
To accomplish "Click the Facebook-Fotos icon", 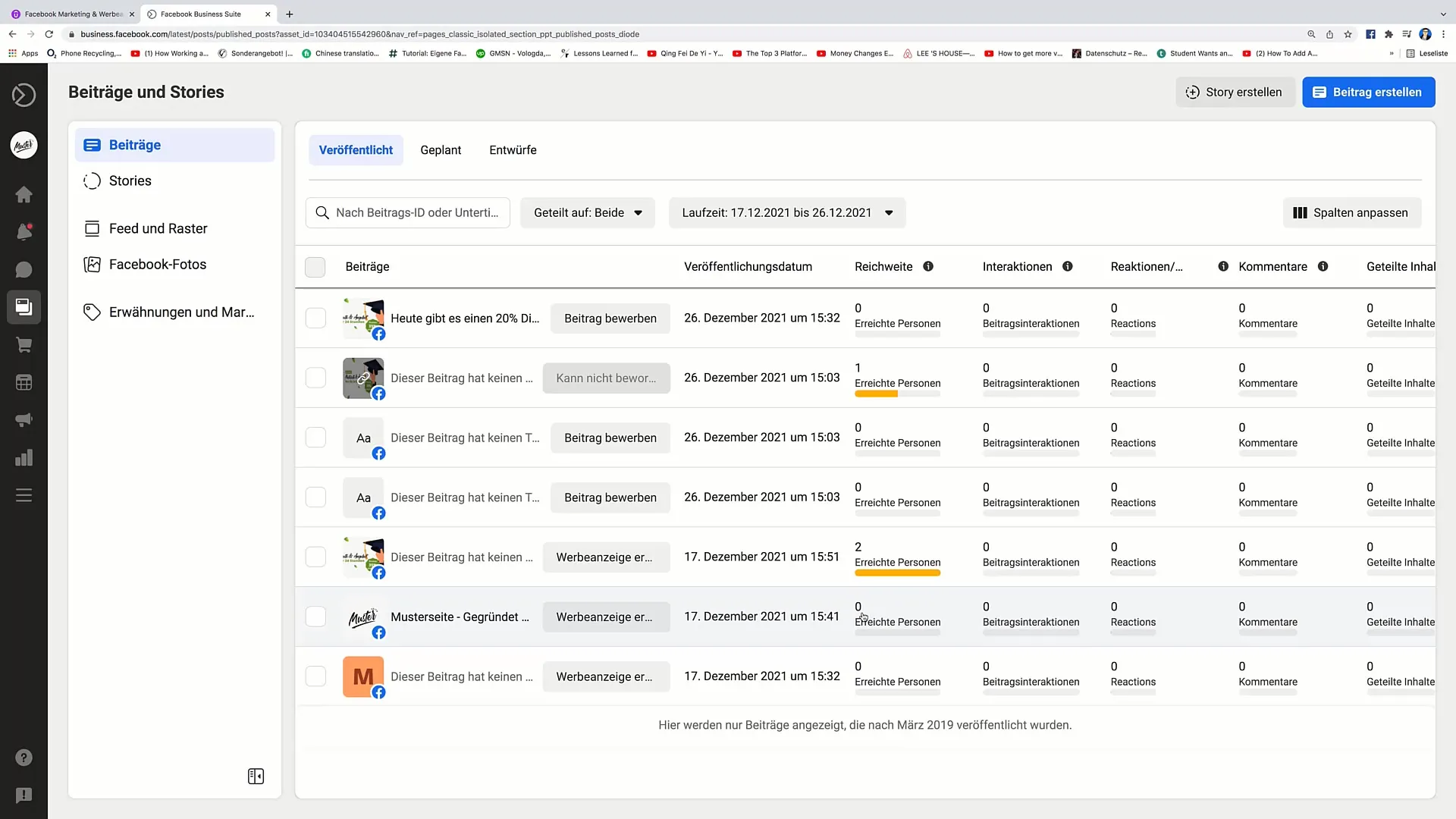I will pyautogui.click(x=92, y=264).
